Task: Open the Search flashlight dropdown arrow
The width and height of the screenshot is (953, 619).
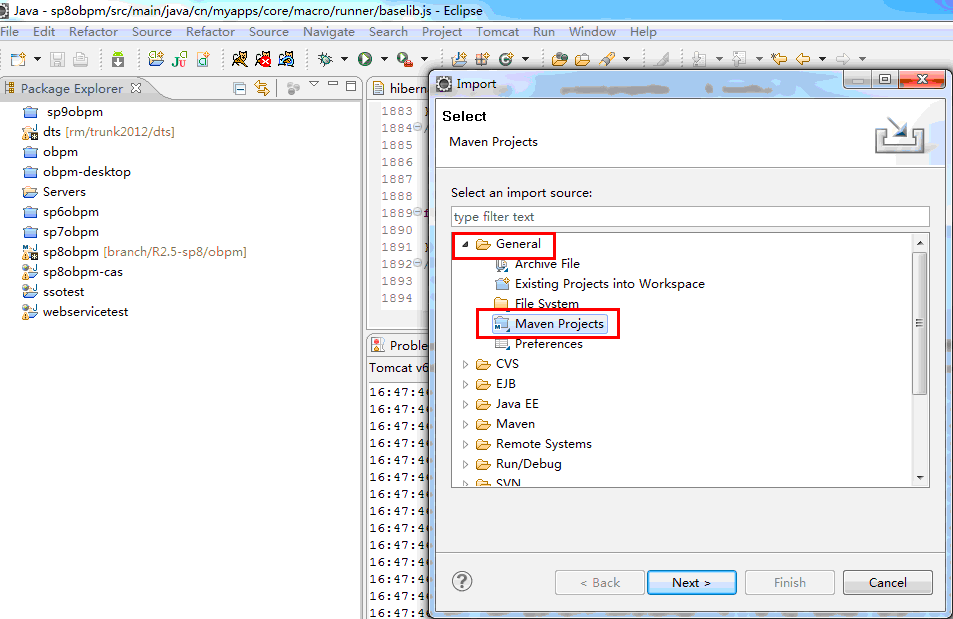Action: pyautogui.click(x=627, y=59)
